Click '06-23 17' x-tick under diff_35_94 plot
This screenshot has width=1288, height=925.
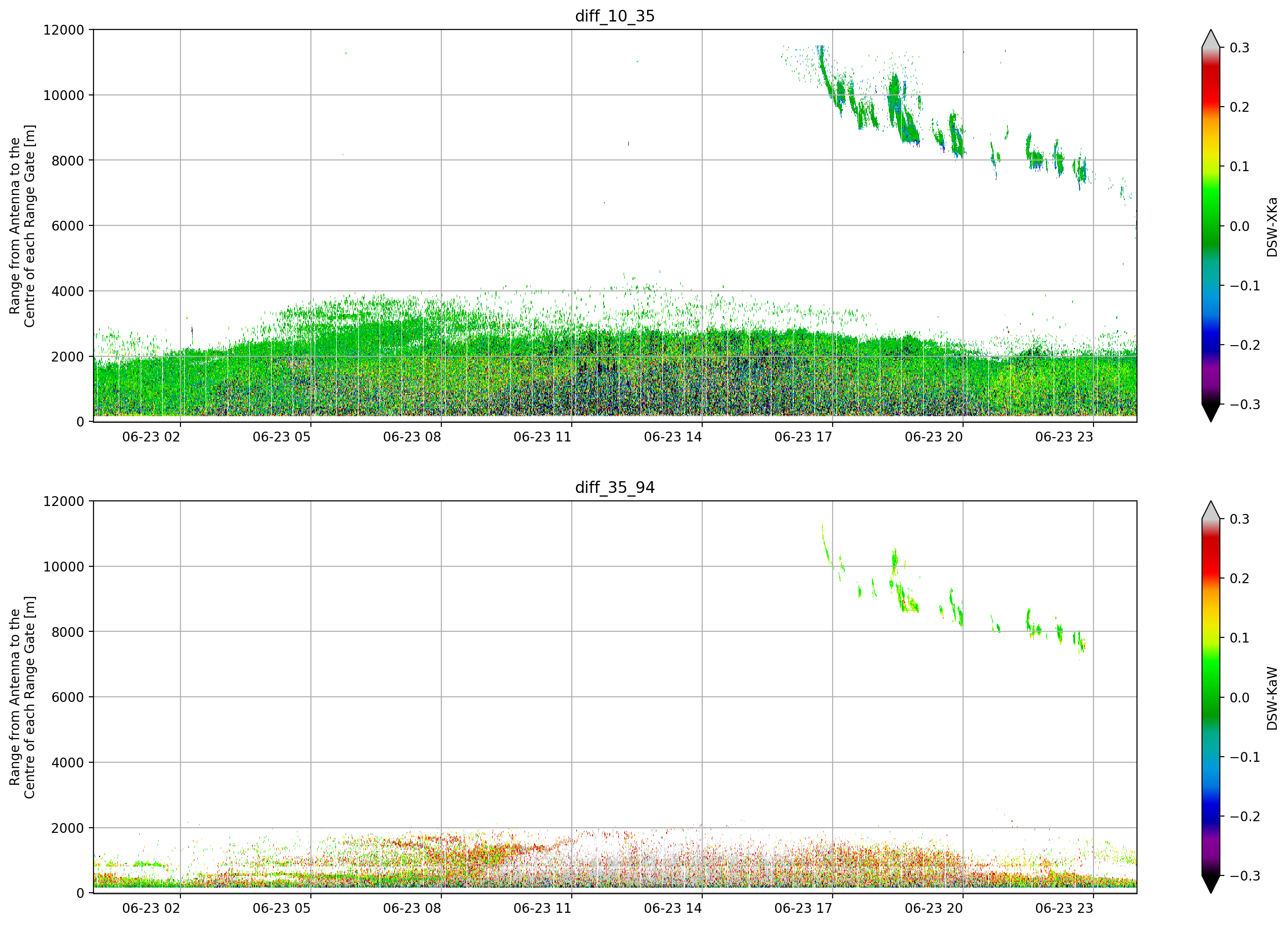click(804, 909)
